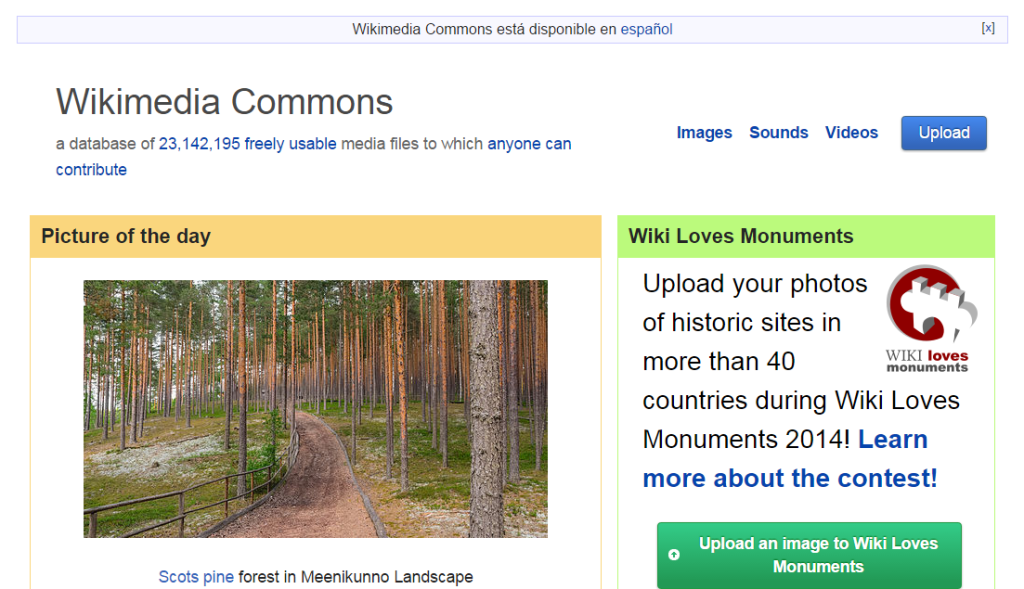Image resolution: width=1024 pixels, height=589 pixels.
Task: Open the Sounds media section
Action: [x=778, y=132]
